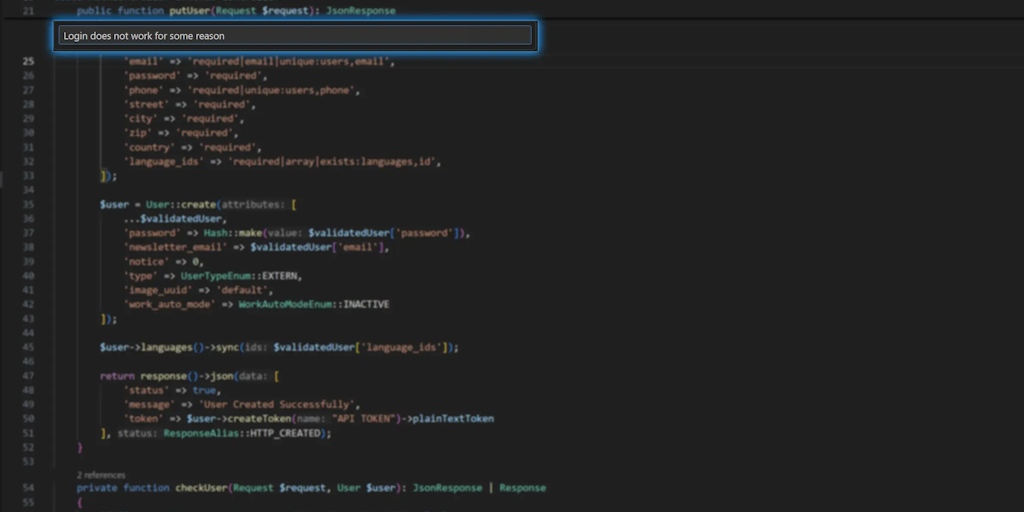Screen dimensions: 1024x512
Task: Open the '2 references' code lens link
Action: (x=101, y=475)
